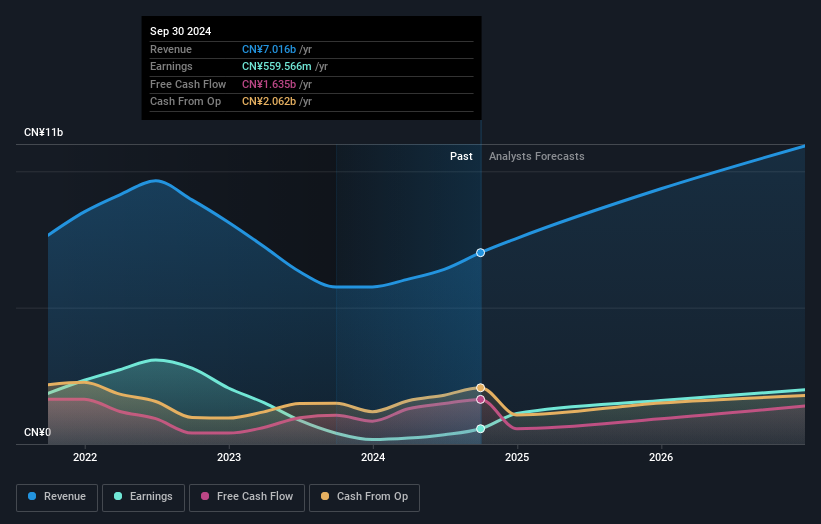This screenshot has width=821, height=524.
Task: Click the 2026 x-axis label
Action: point(661,457)
